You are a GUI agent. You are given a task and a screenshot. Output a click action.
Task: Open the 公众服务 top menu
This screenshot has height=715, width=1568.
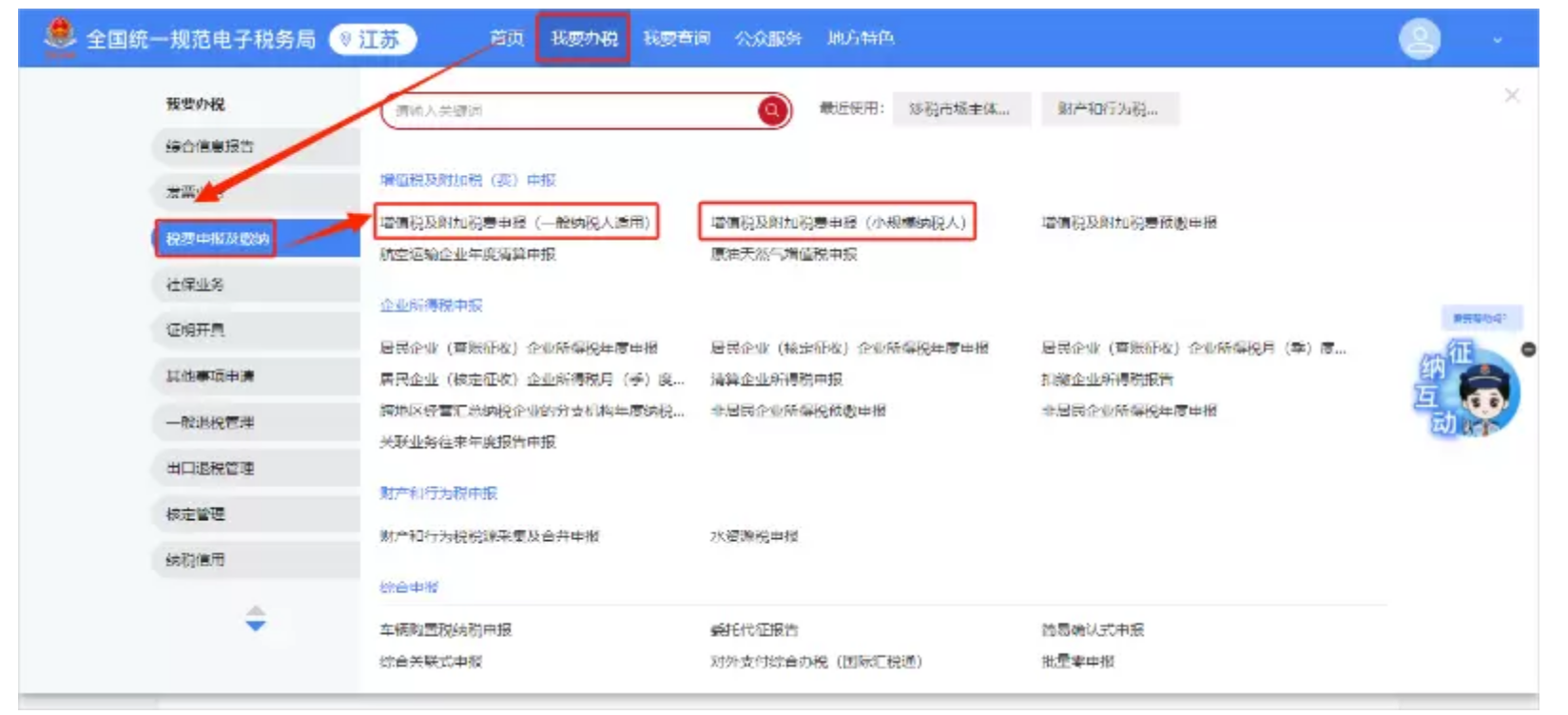tap(767, 38)
